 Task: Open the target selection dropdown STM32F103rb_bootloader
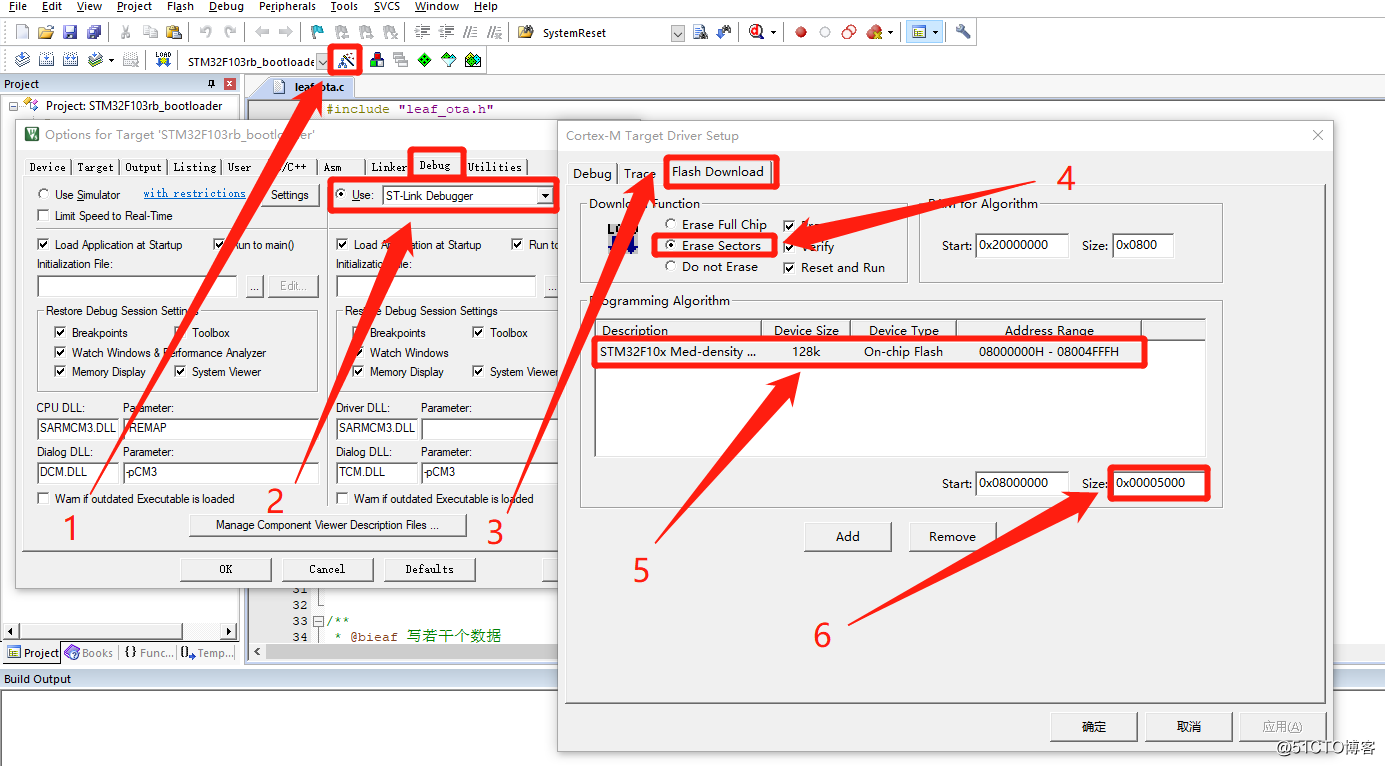coord(322,61)
